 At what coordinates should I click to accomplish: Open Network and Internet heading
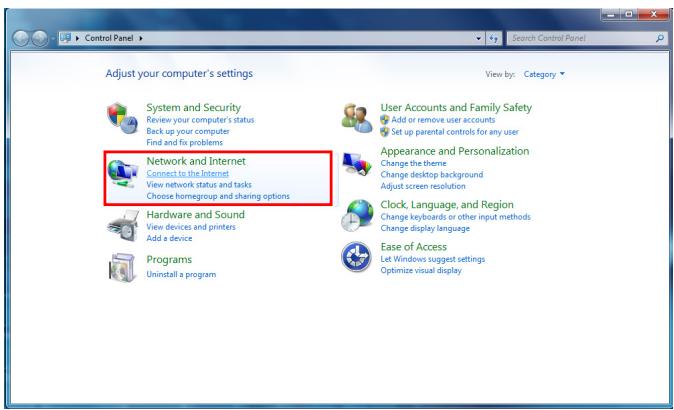pyautogui.click(x=196, y=161)
